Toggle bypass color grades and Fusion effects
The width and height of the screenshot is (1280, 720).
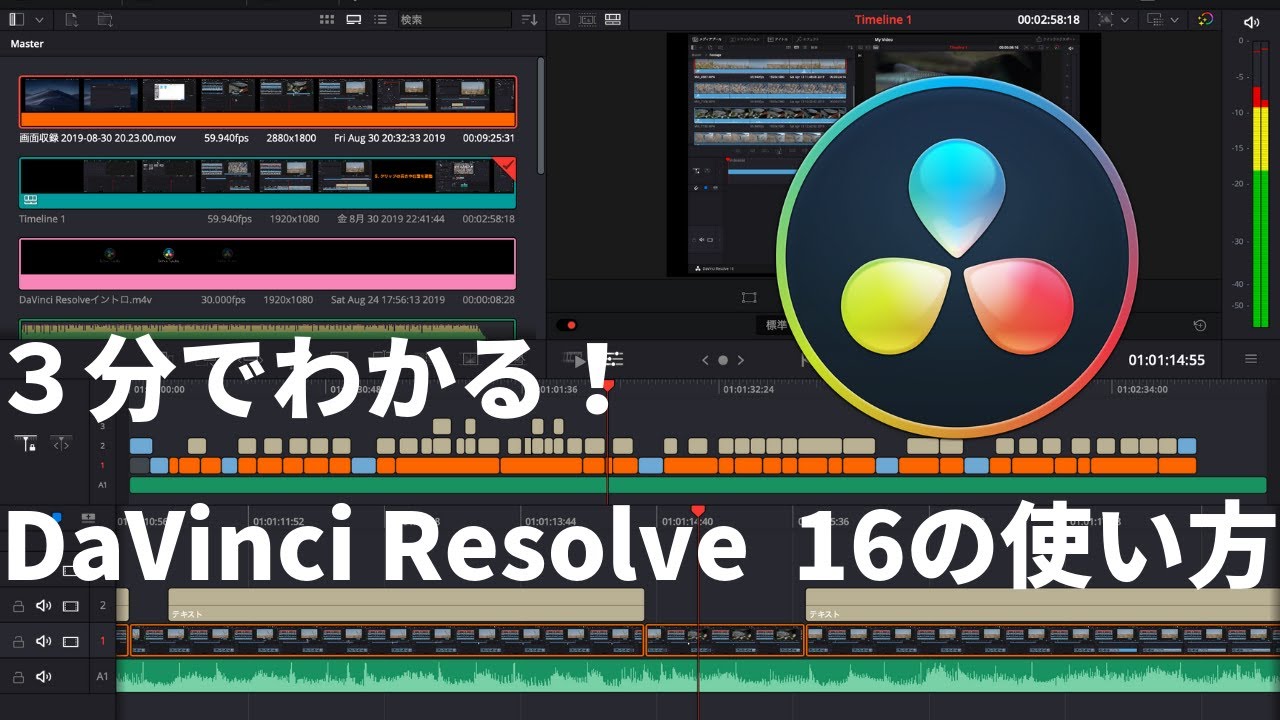[x=1206, y=19]
